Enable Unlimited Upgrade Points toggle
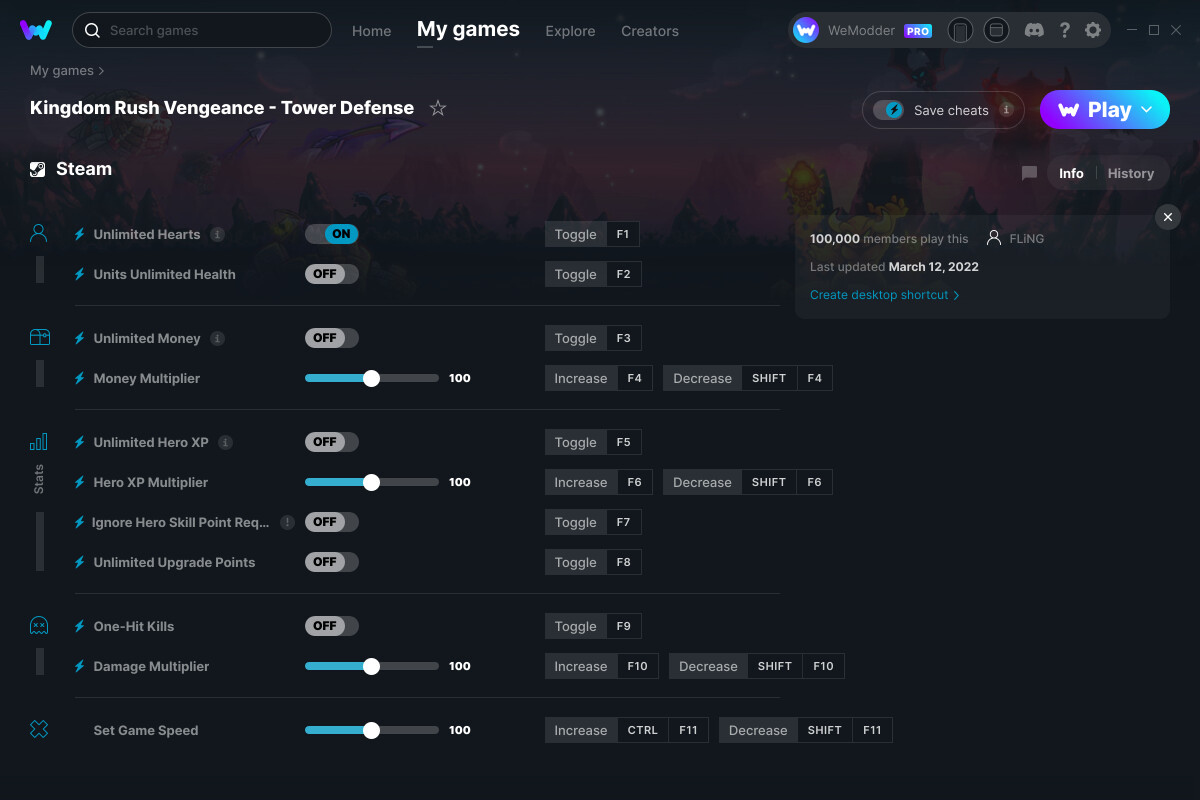Image resolution: width=1200 pixels, height=800 pixels. 332,562
